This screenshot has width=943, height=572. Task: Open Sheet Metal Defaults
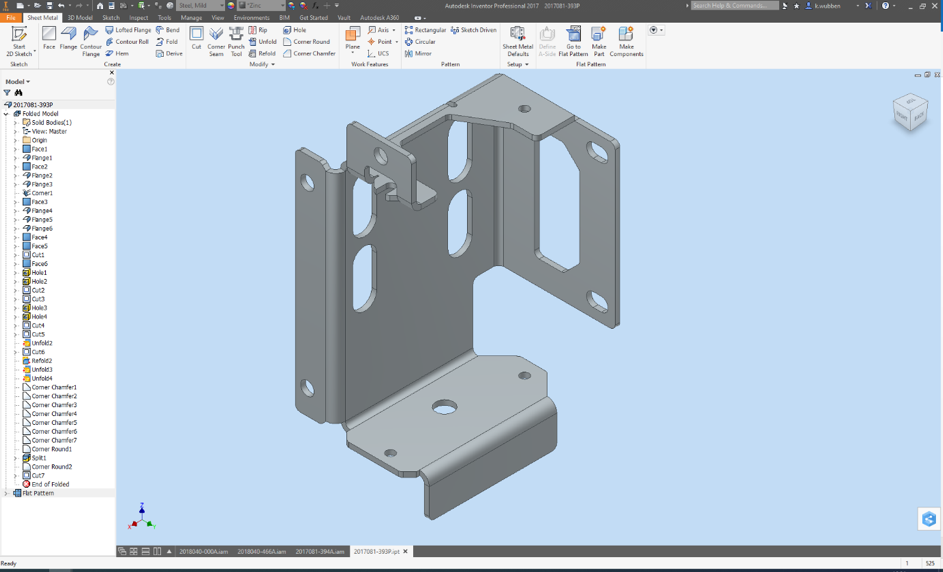tap(517, 40)
